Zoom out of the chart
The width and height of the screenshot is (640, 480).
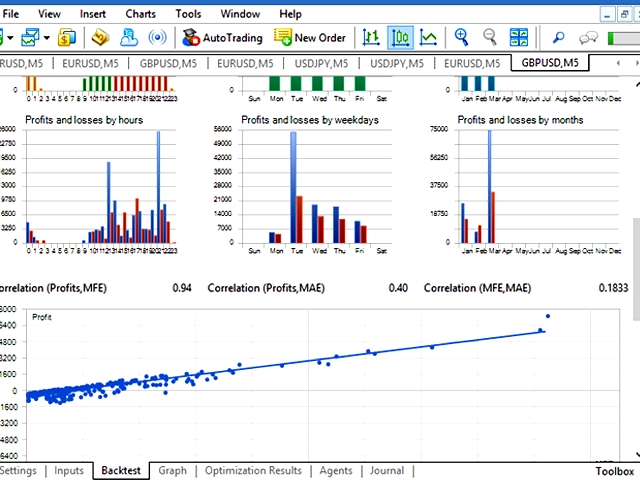pyautogui.click(x=489, y=38)
